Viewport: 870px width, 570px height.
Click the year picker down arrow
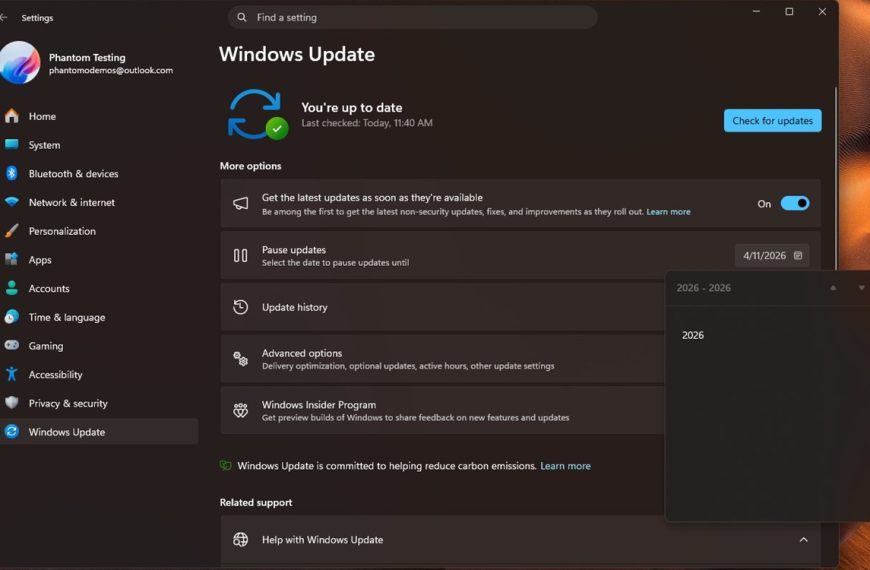point(862,287)
